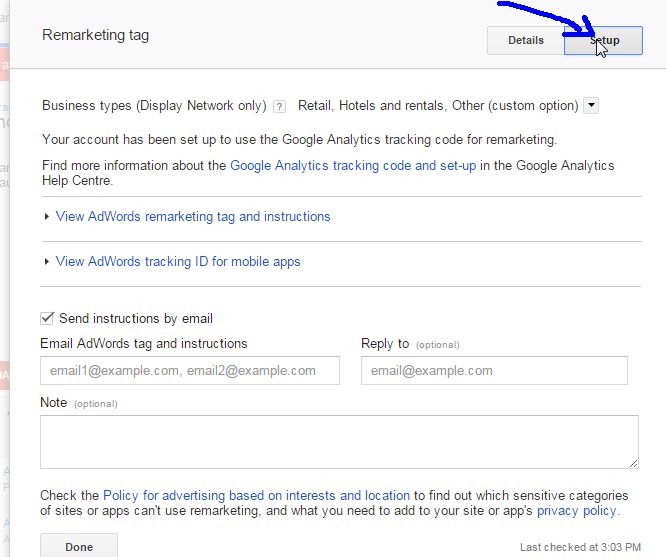The width and height of the screenshot is (666, 557).
Task: Open Google Analytics tracking code and set-up link
Action: [353, 165]
